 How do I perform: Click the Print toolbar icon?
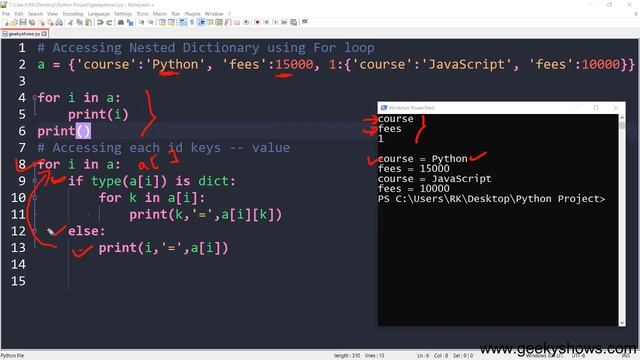point(59,22)
